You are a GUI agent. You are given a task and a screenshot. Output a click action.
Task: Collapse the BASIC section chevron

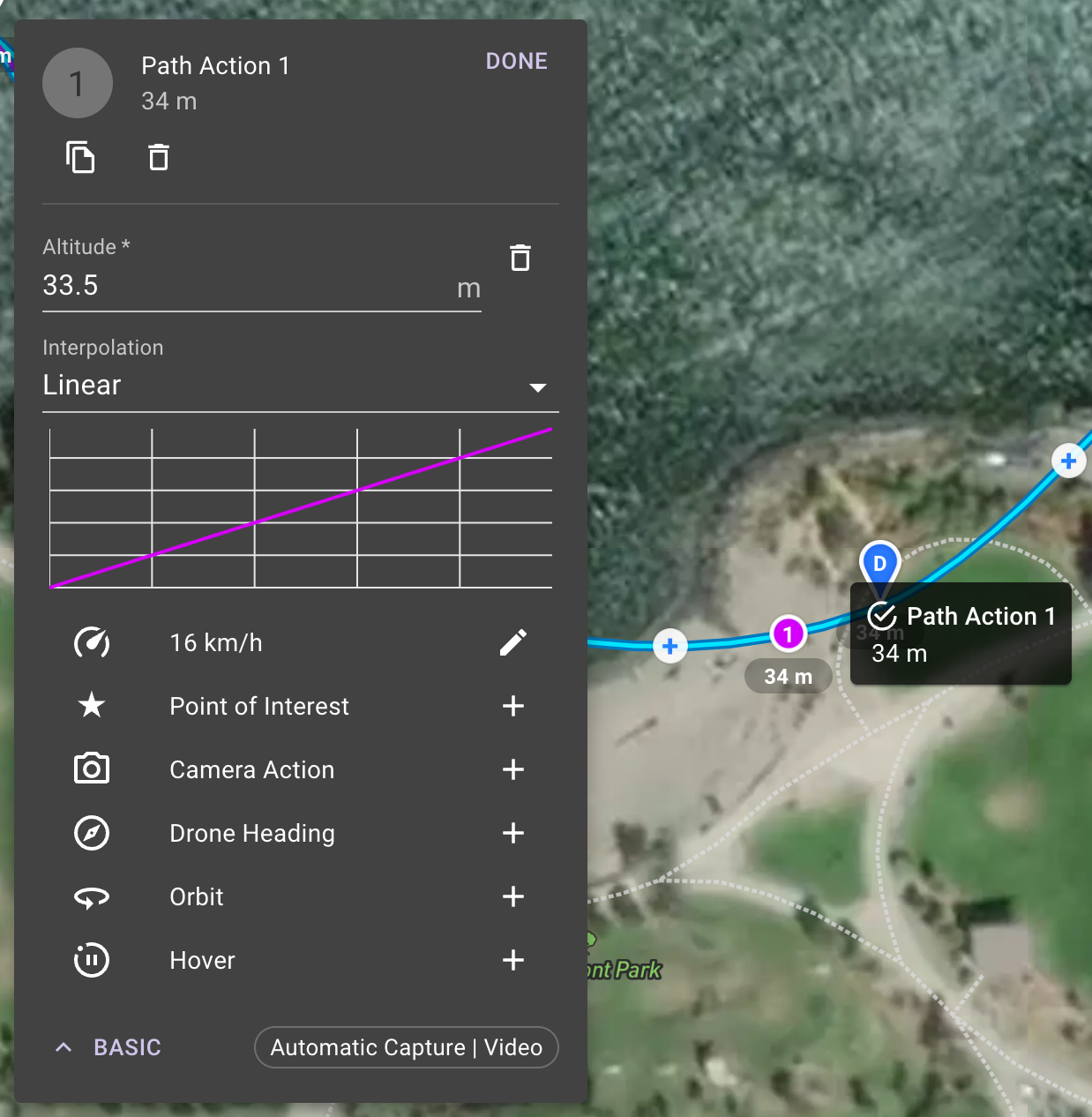pyautogui.click(x=63, y=1047)
